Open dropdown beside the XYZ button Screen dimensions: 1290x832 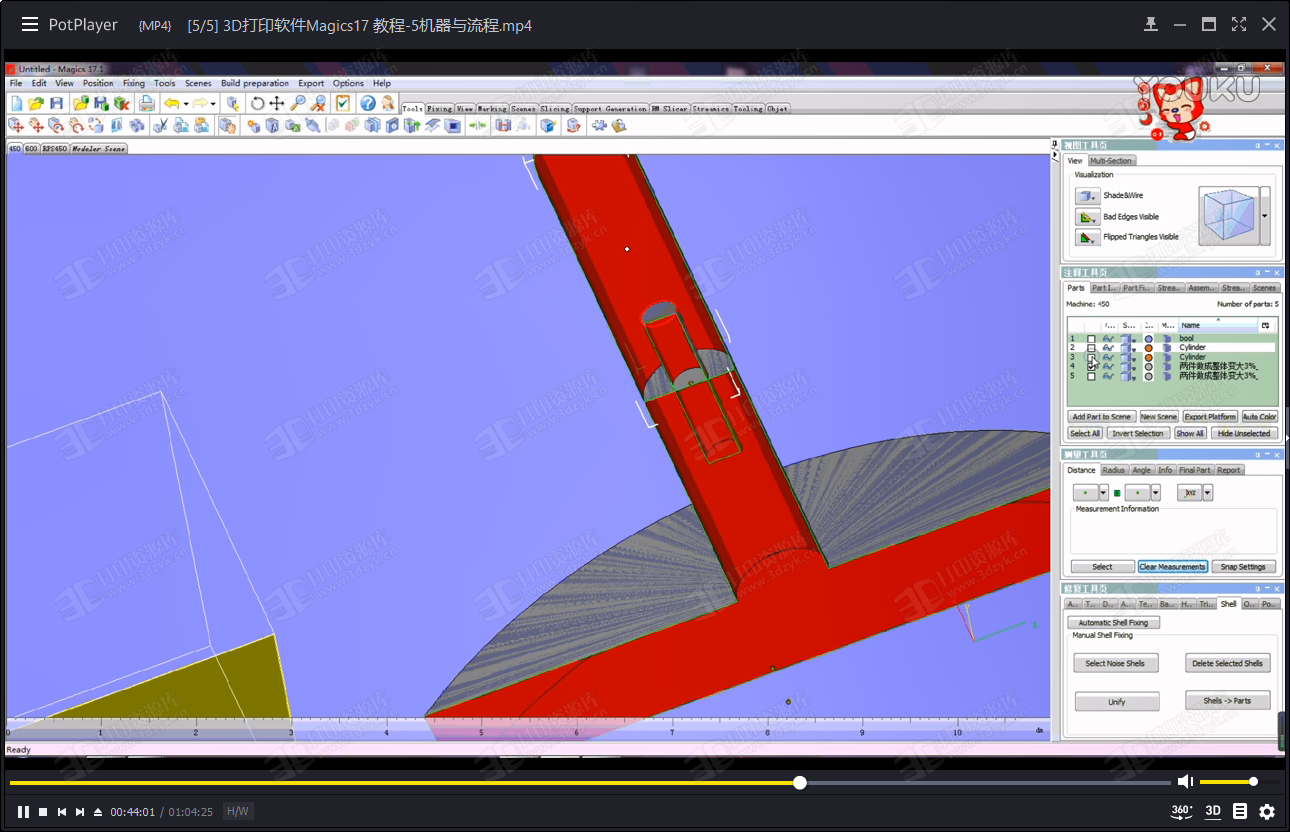tap(1207, 493)
